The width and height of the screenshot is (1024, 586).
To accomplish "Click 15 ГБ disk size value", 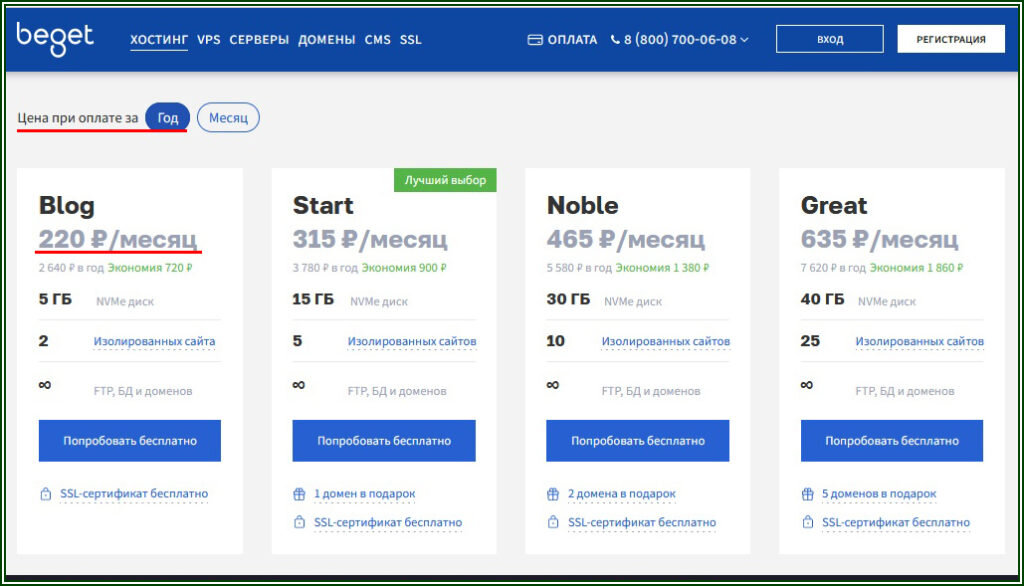I will pos(313,299).
